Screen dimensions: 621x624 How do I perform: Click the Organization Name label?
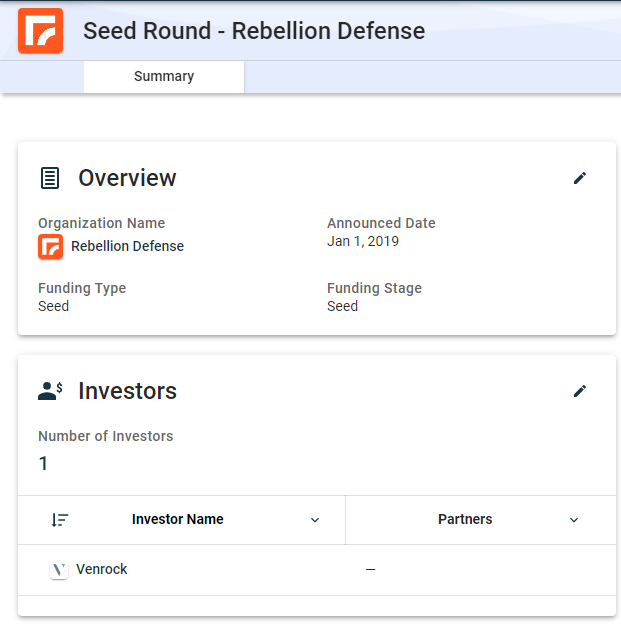(102, 223)
